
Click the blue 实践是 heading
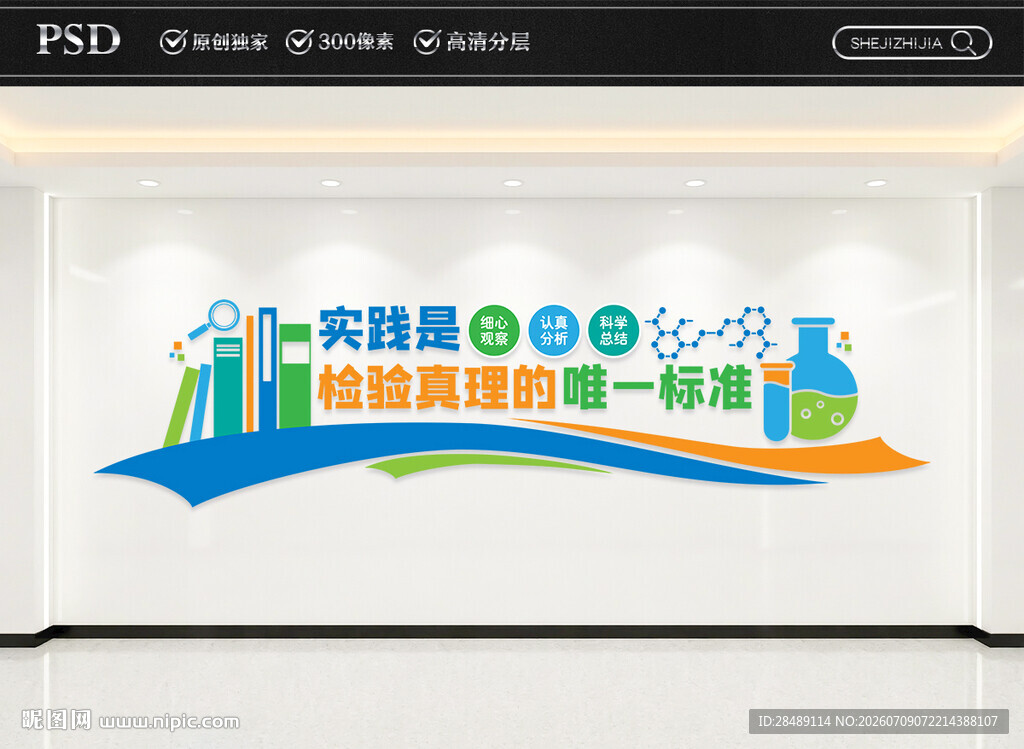389,328
